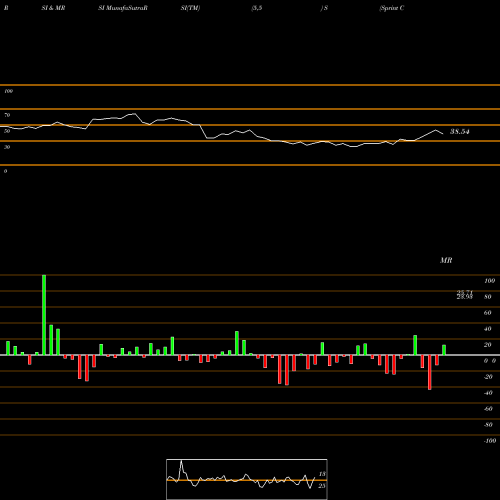Open the mini line chart thumbnail
The image size is (500, 500).
coord(247,479)
